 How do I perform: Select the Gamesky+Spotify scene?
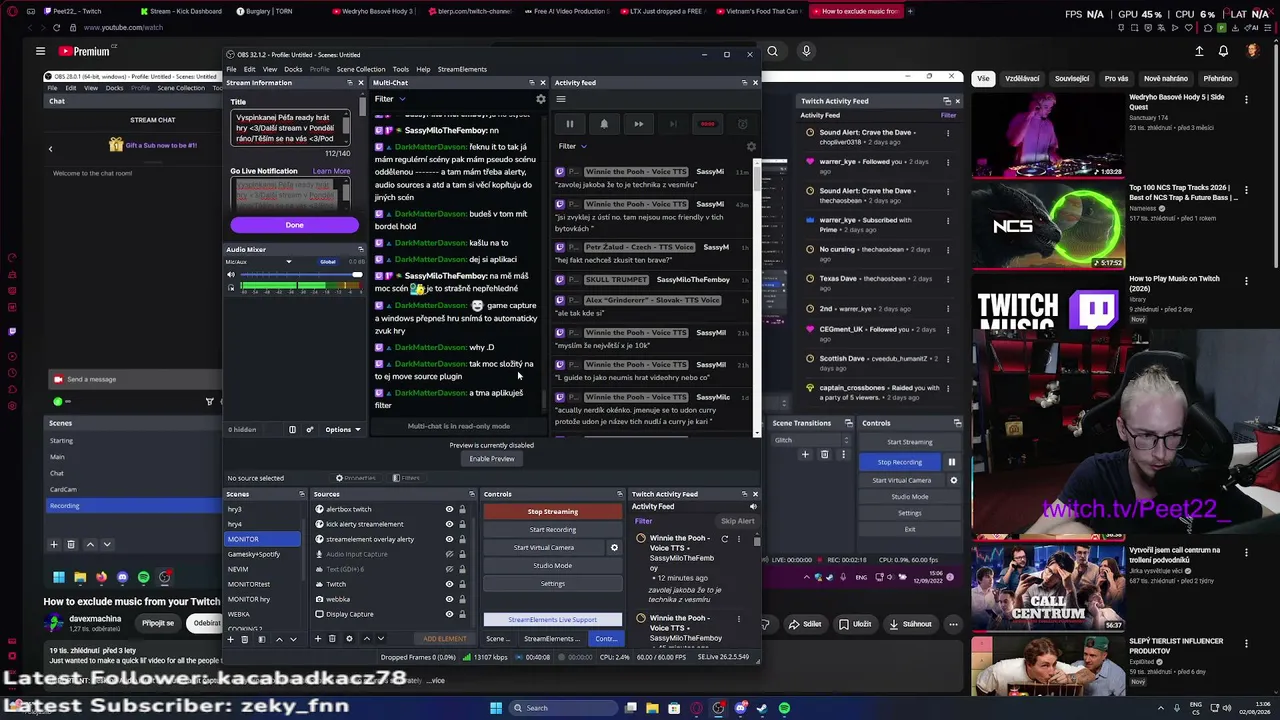(262, 554)
